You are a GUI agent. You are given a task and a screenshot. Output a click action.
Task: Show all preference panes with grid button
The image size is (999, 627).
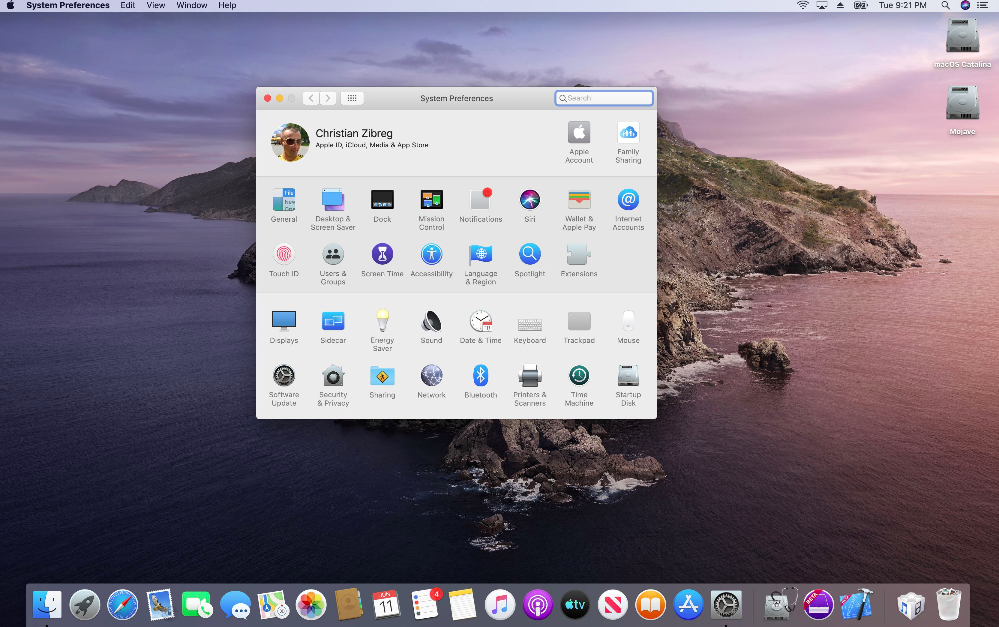[352, 98]
